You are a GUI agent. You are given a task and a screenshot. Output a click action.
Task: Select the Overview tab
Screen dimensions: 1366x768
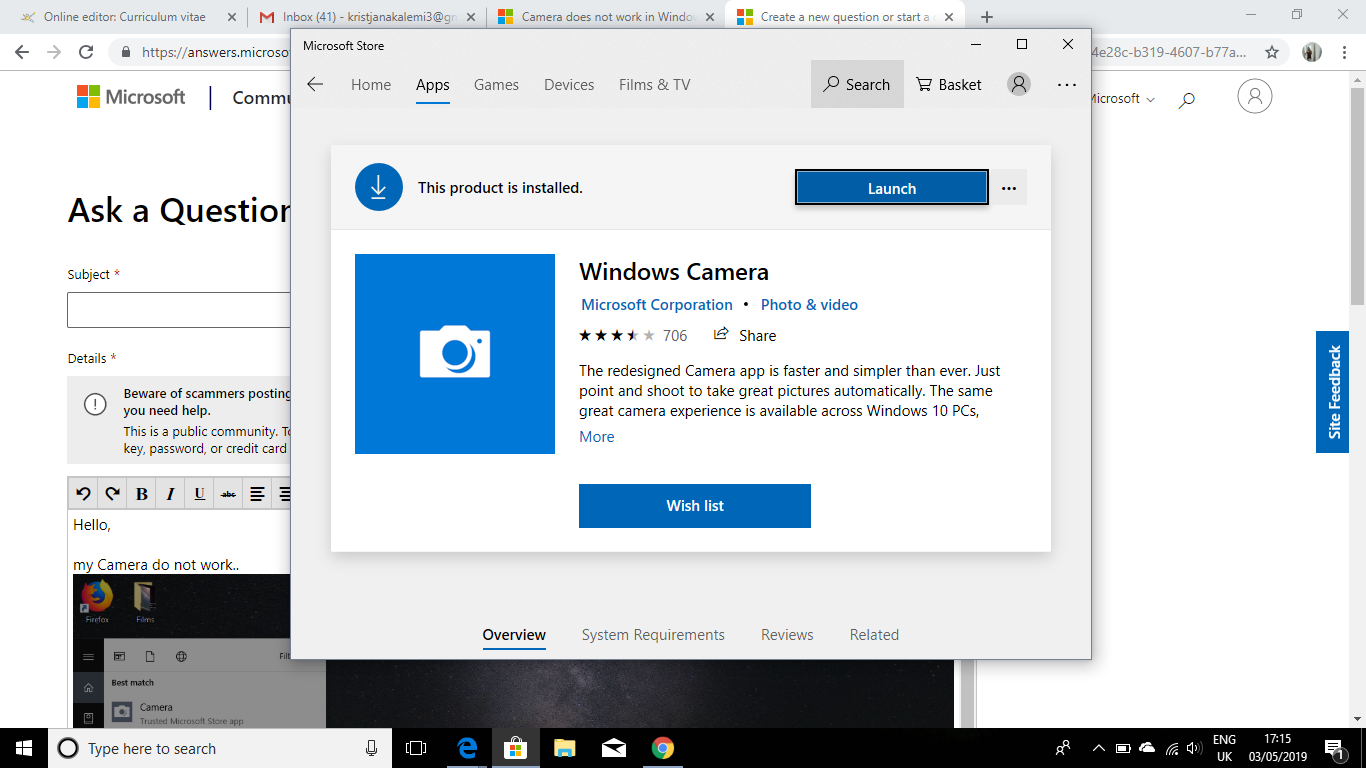pos(514,635)
